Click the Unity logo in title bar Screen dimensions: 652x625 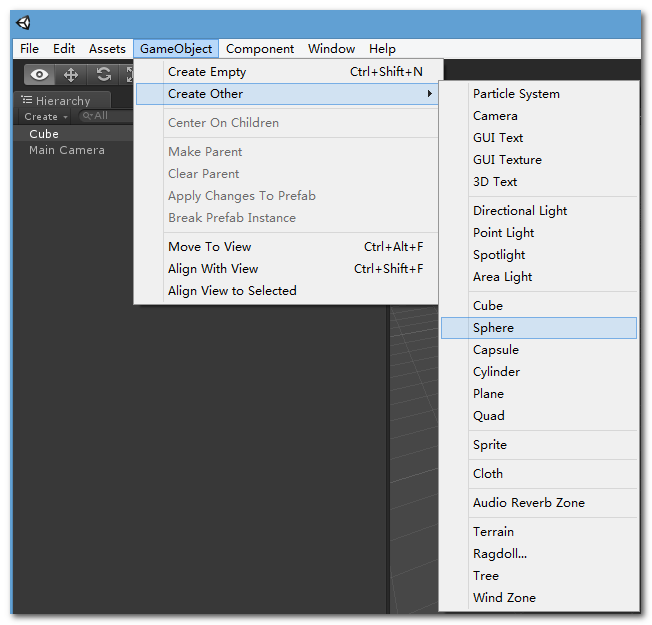pyautogui.click(x=24, y=22)
